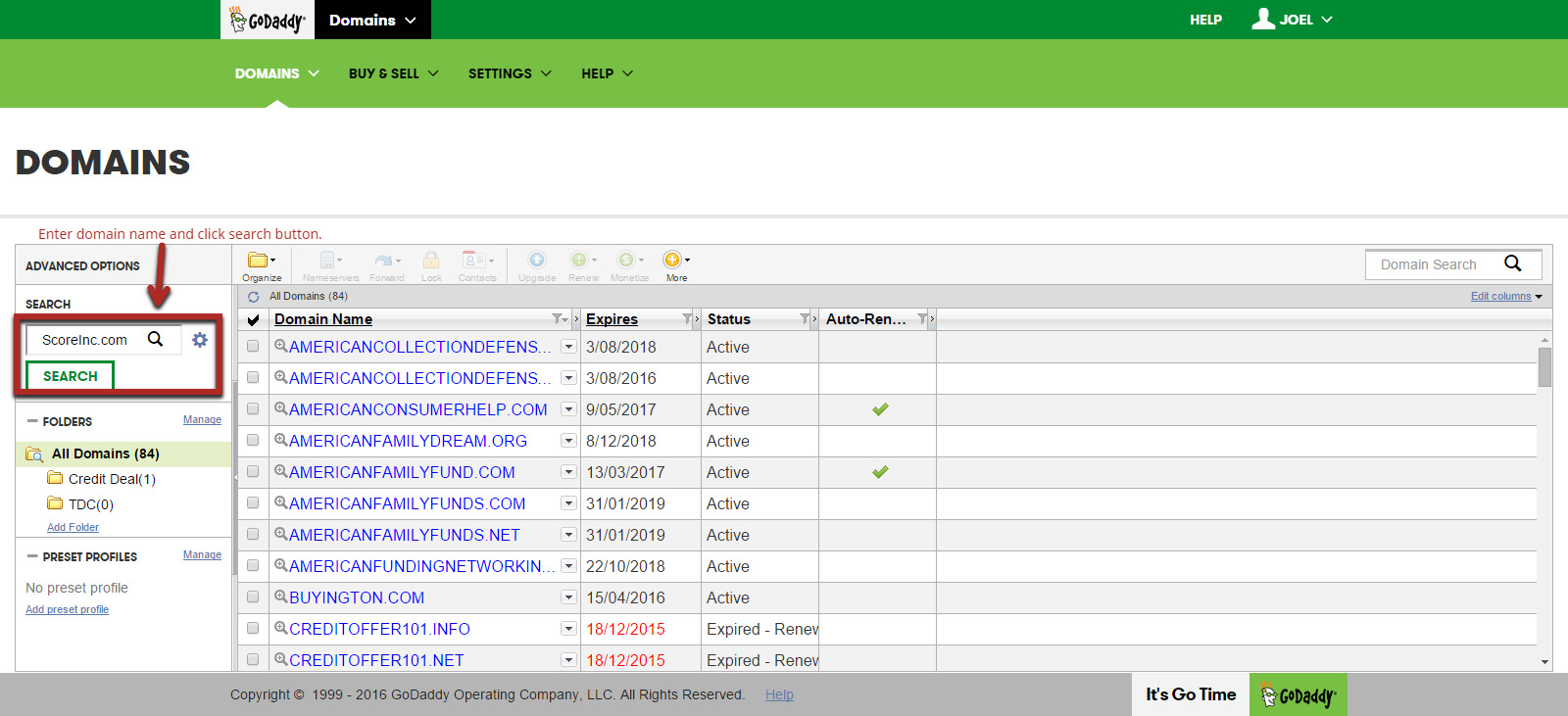Open dropdown arrow next to AMERICANFAMILYDREAM.ORG

click(x=568, y=441)
